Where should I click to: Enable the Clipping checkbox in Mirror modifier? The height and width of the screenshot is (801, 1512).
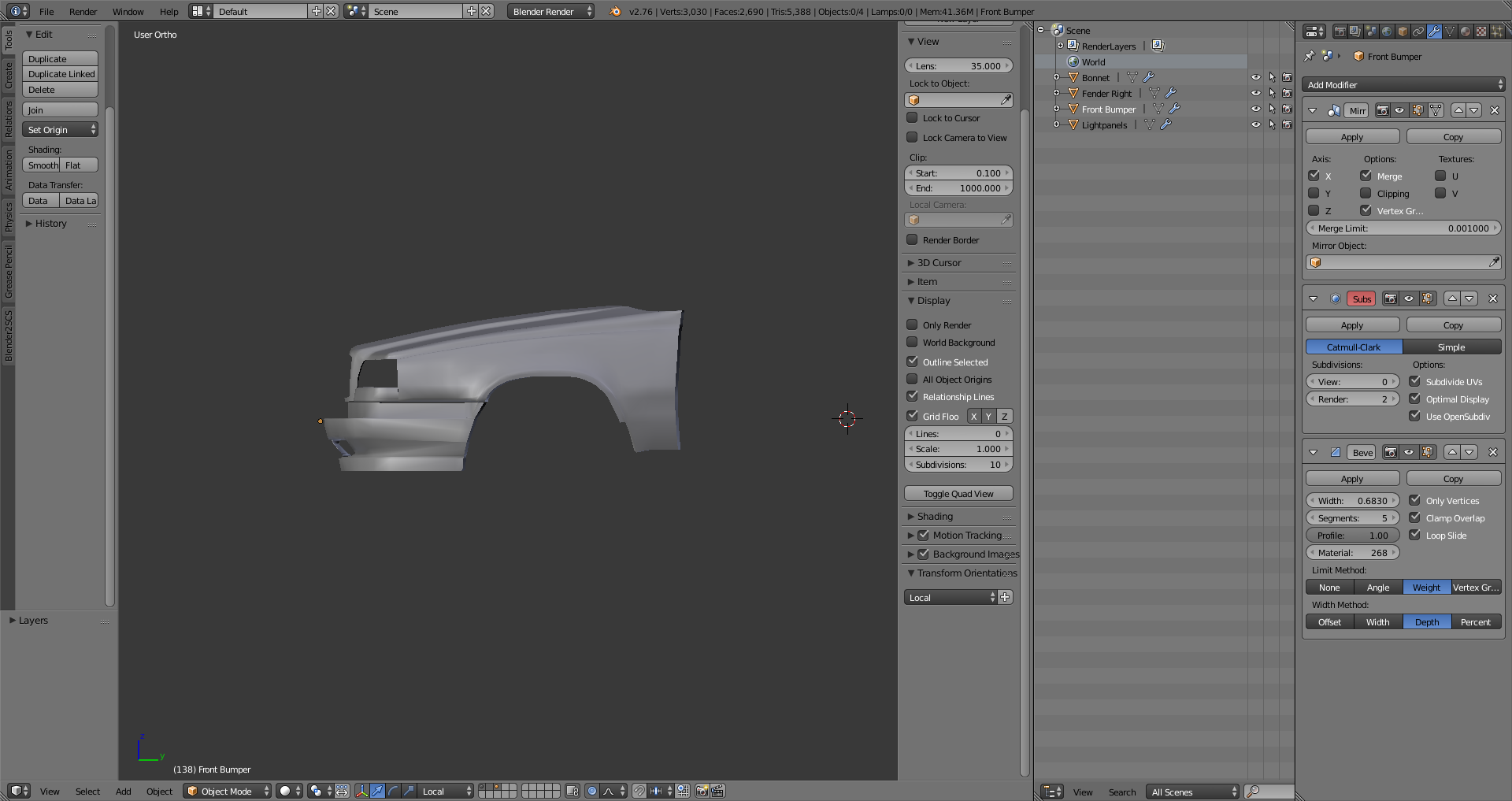point(1366,193)
